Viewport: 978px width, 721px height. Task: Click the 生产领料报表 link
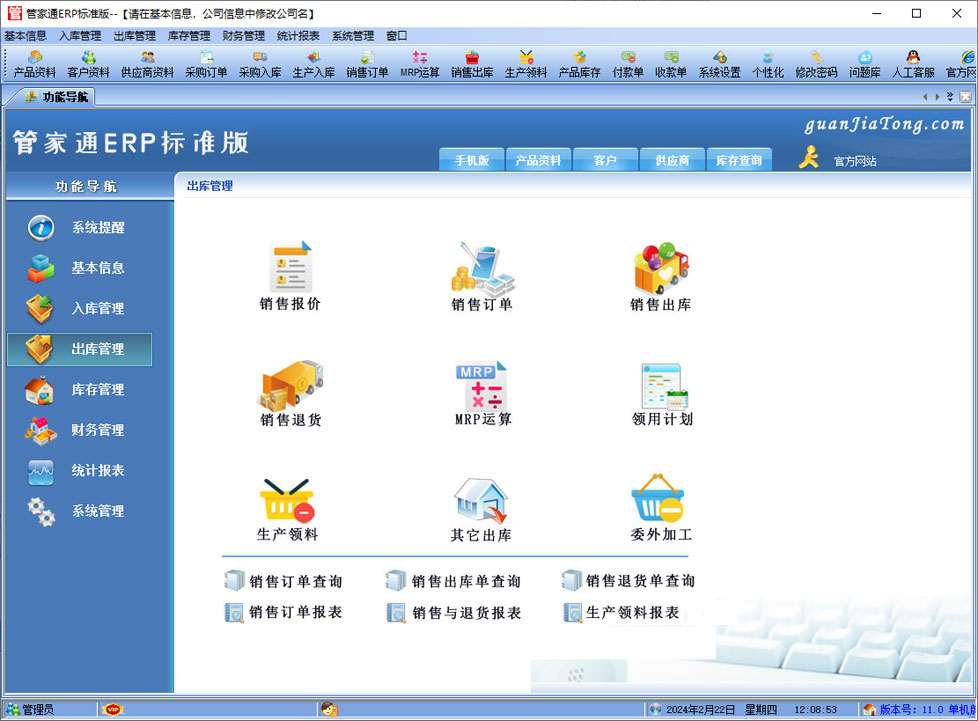[x=632, y=613]
